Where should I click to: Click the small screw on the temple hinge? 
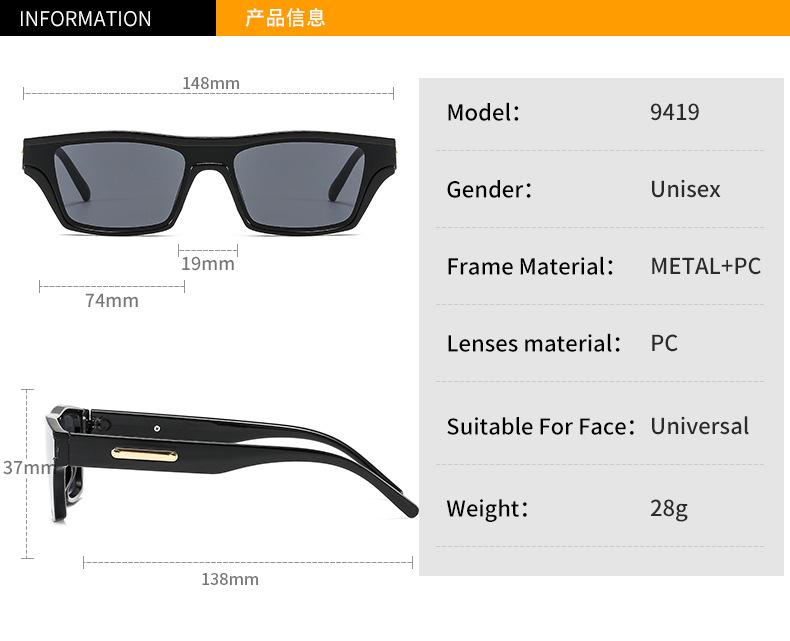157,428
